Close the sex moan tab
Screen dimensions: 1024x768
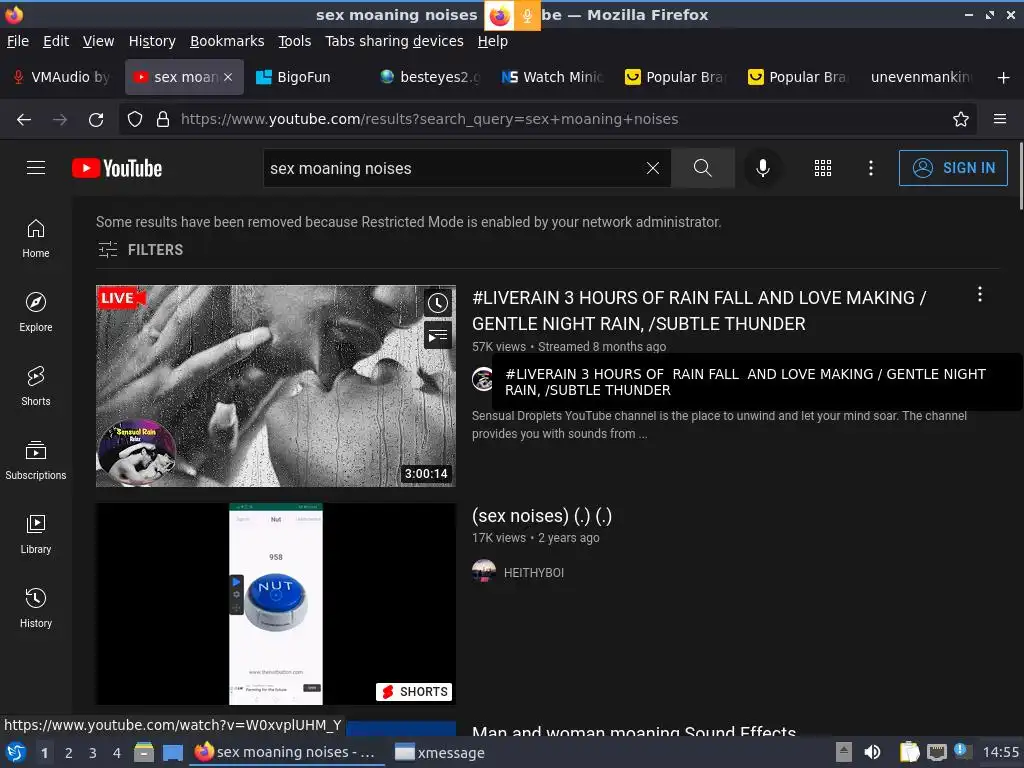(228, 77)
